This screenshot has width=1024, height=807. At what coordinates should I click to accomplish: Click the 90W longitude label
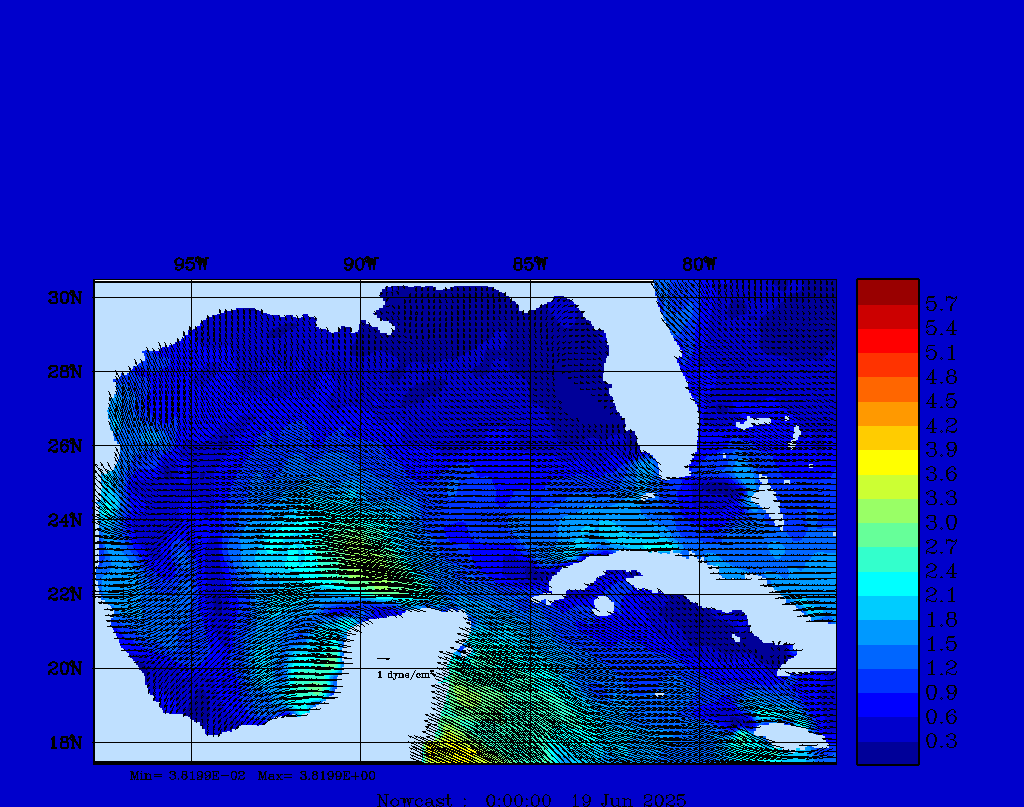[360, 265]
